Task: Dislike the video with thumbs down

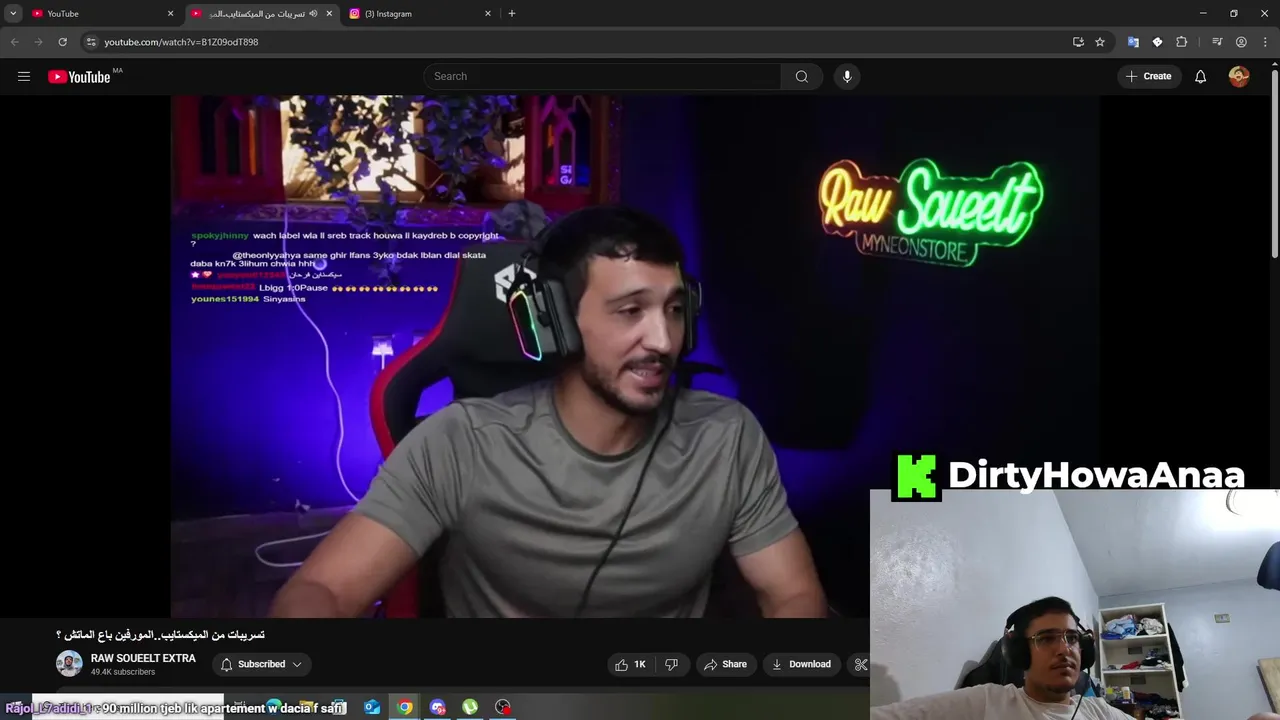Action: (672, 664)
